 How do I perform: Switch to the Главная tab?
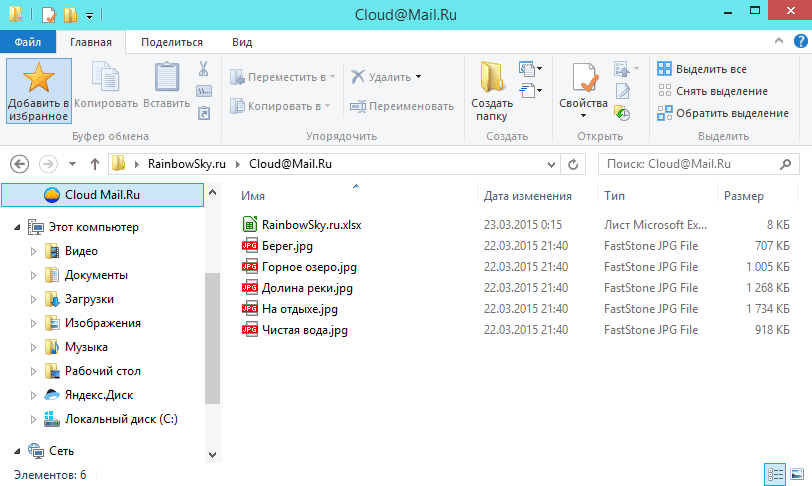point(91,42)
